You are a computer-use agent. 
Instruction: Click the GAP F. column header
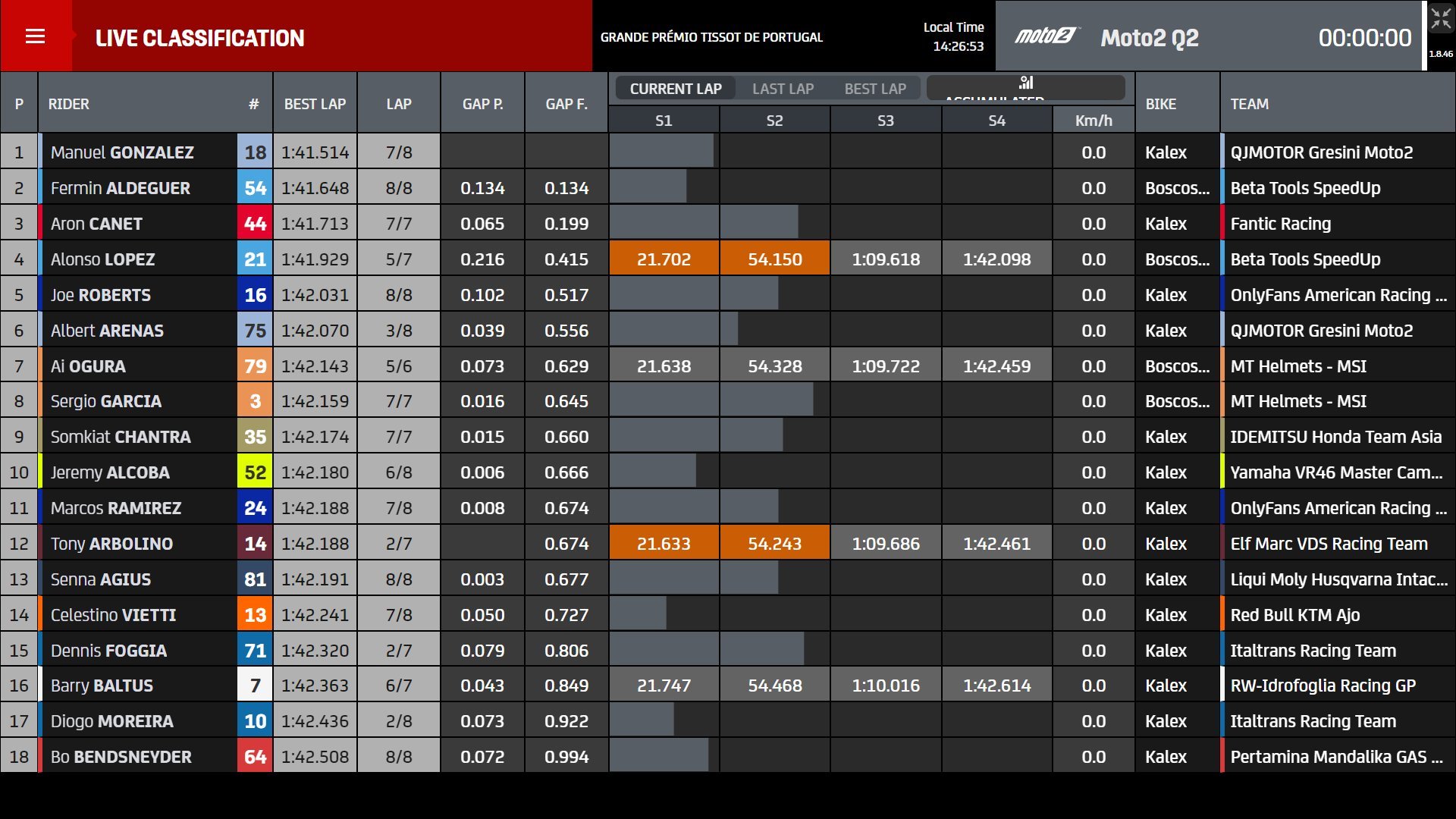click(x=566, y=104)
